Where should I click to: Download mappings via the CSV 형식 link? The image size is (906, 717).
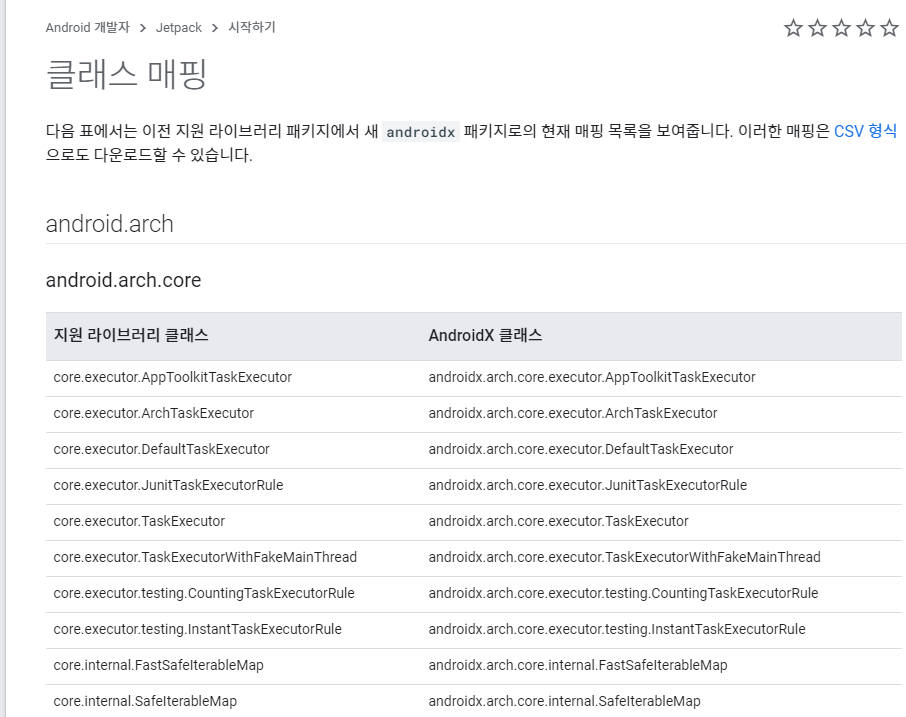pyautogui.click(x=865, y=131)
